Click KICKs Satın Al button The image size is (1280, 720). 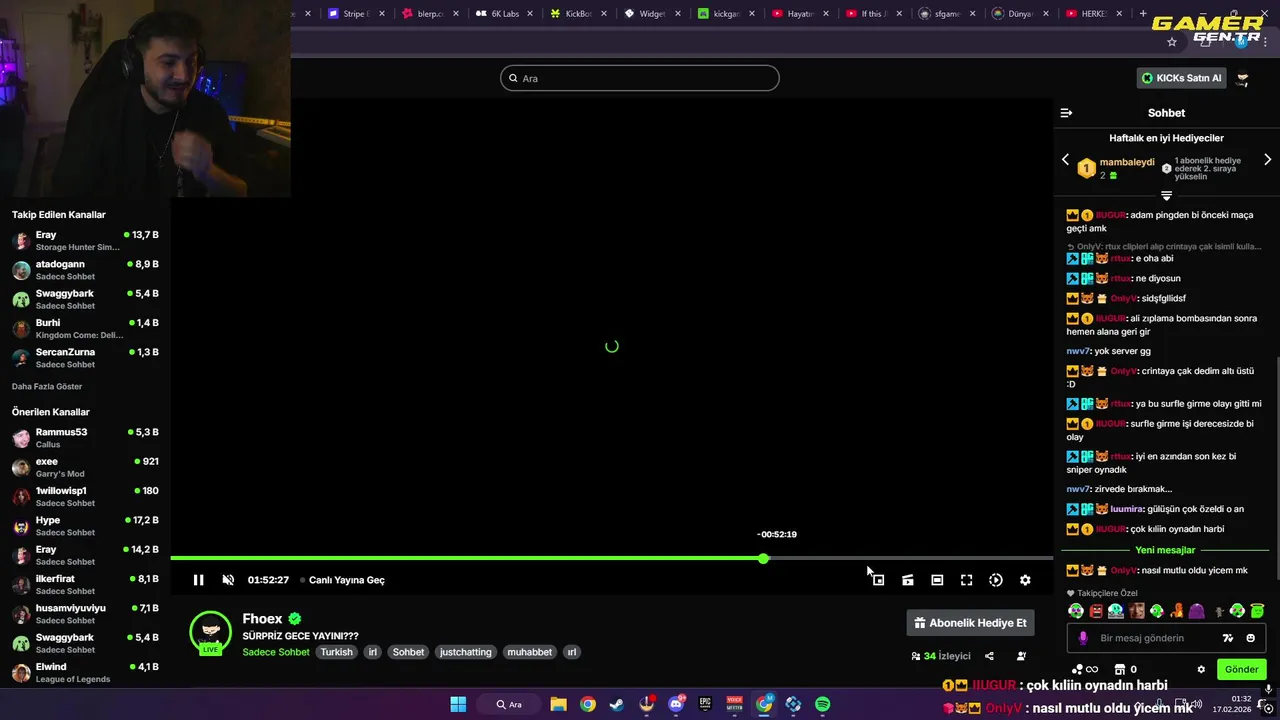[1182, 78]
